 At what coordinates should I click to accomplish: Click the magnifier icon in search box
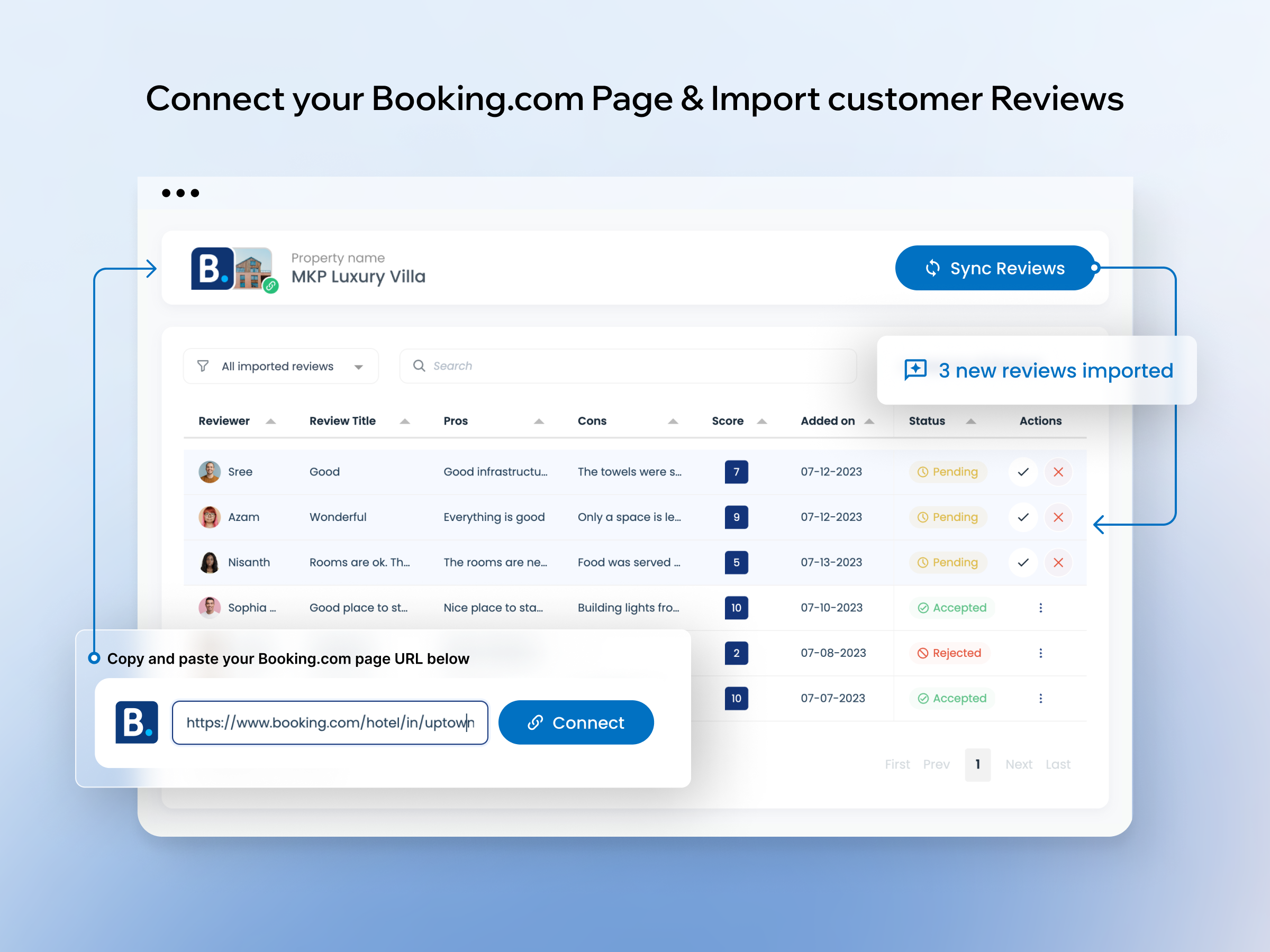click(x=419, y=365)
